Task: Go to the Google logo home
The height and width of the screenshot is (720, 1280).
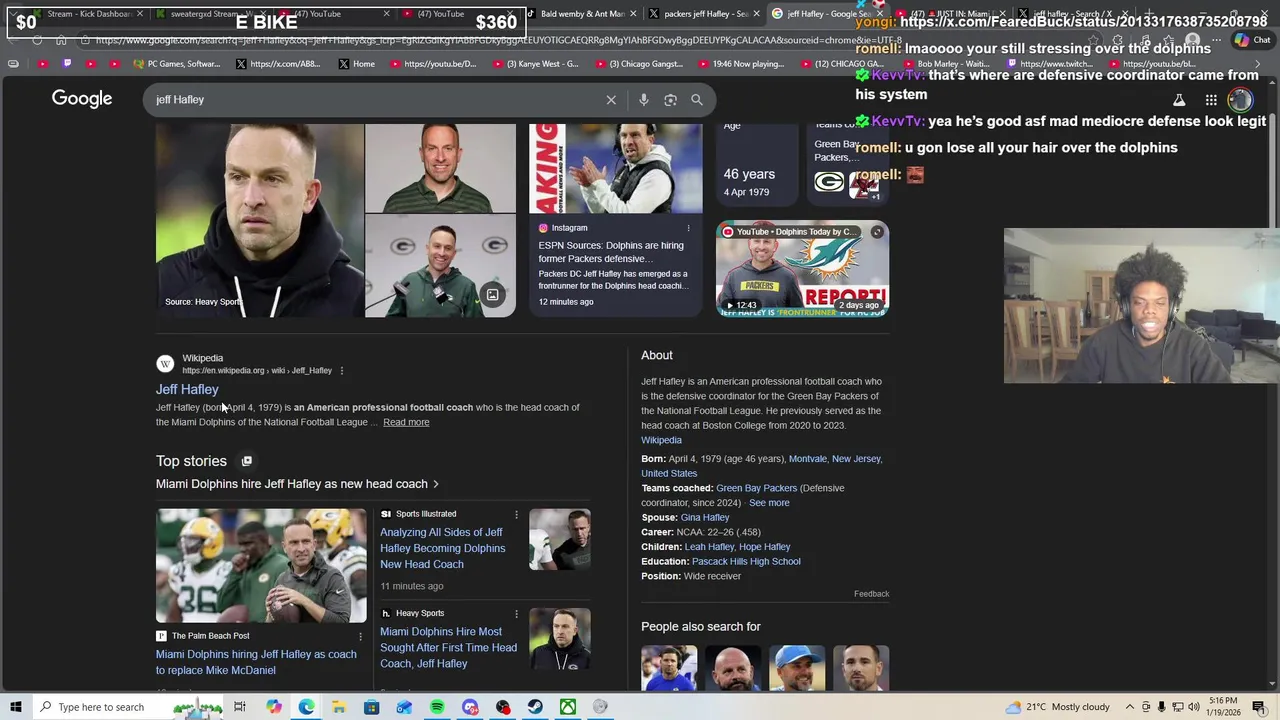Action: tap(82, 99)
